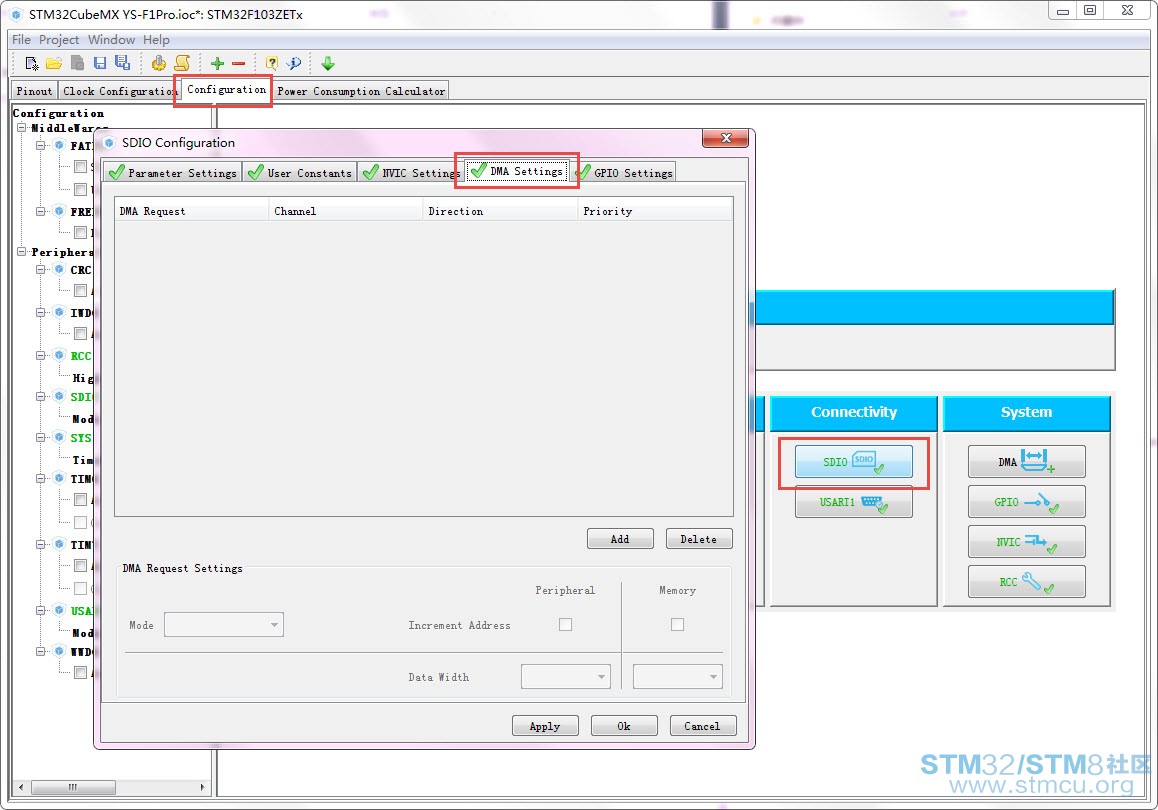Click the green download arrow icon
This screenshot has height=810, width=1158.
point(328,64)
